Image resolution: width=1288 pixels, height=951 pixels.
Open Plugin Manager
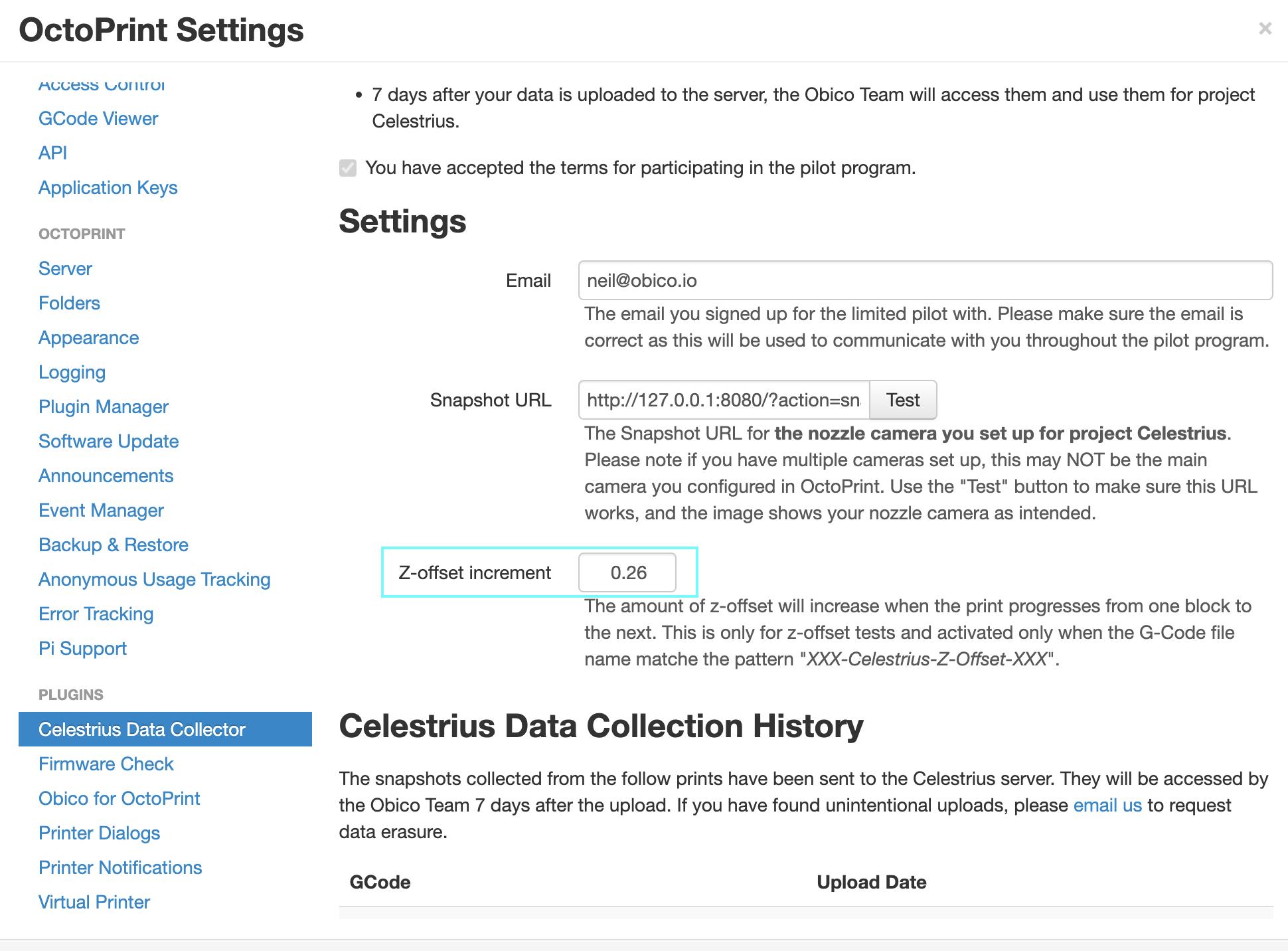point(104,406)
